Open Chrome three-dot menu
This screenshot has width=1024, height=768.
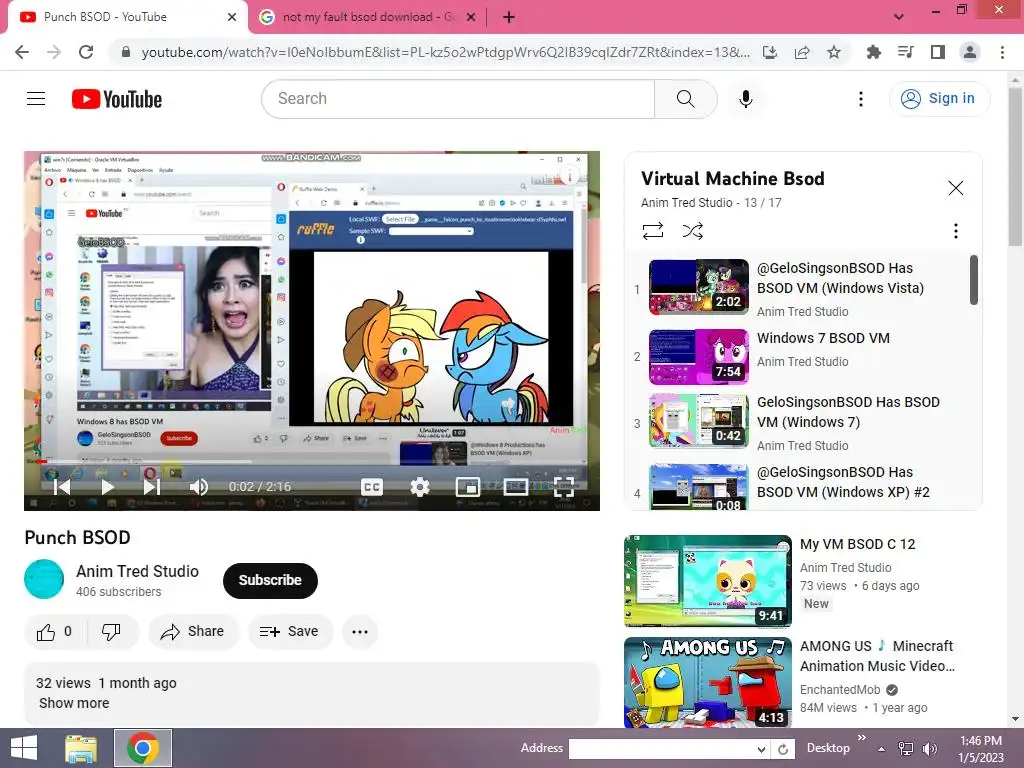(1002, 52)
